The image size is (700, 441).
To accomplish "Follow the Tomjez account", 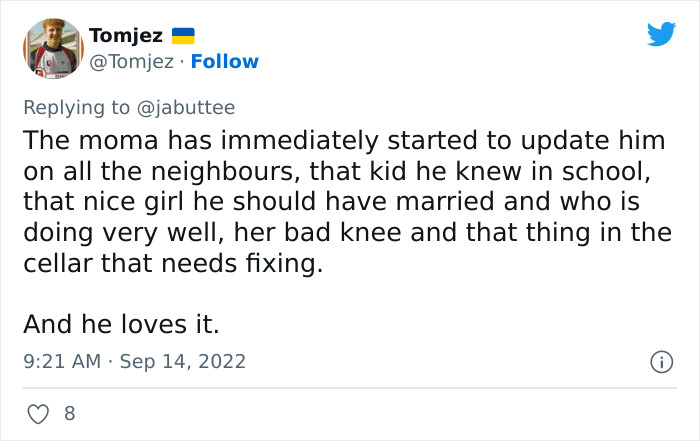I will click(x=224, y=62).
